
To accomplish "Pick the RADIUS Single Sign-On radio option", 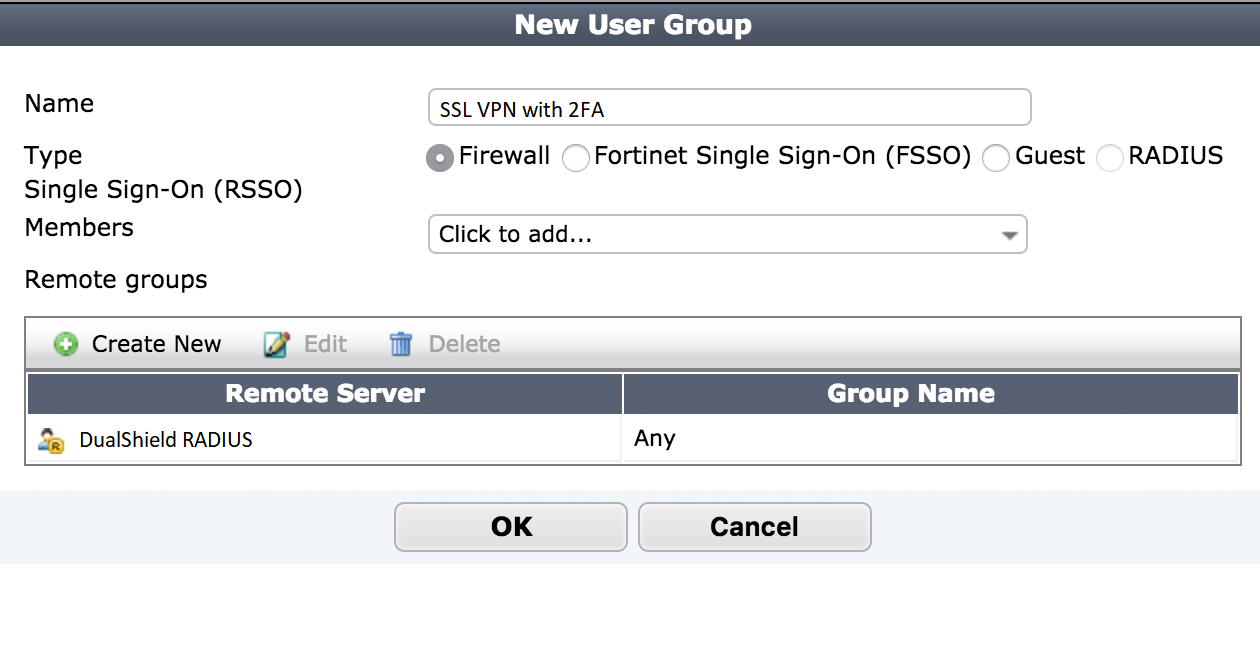I will click(x=1110, y=158).
